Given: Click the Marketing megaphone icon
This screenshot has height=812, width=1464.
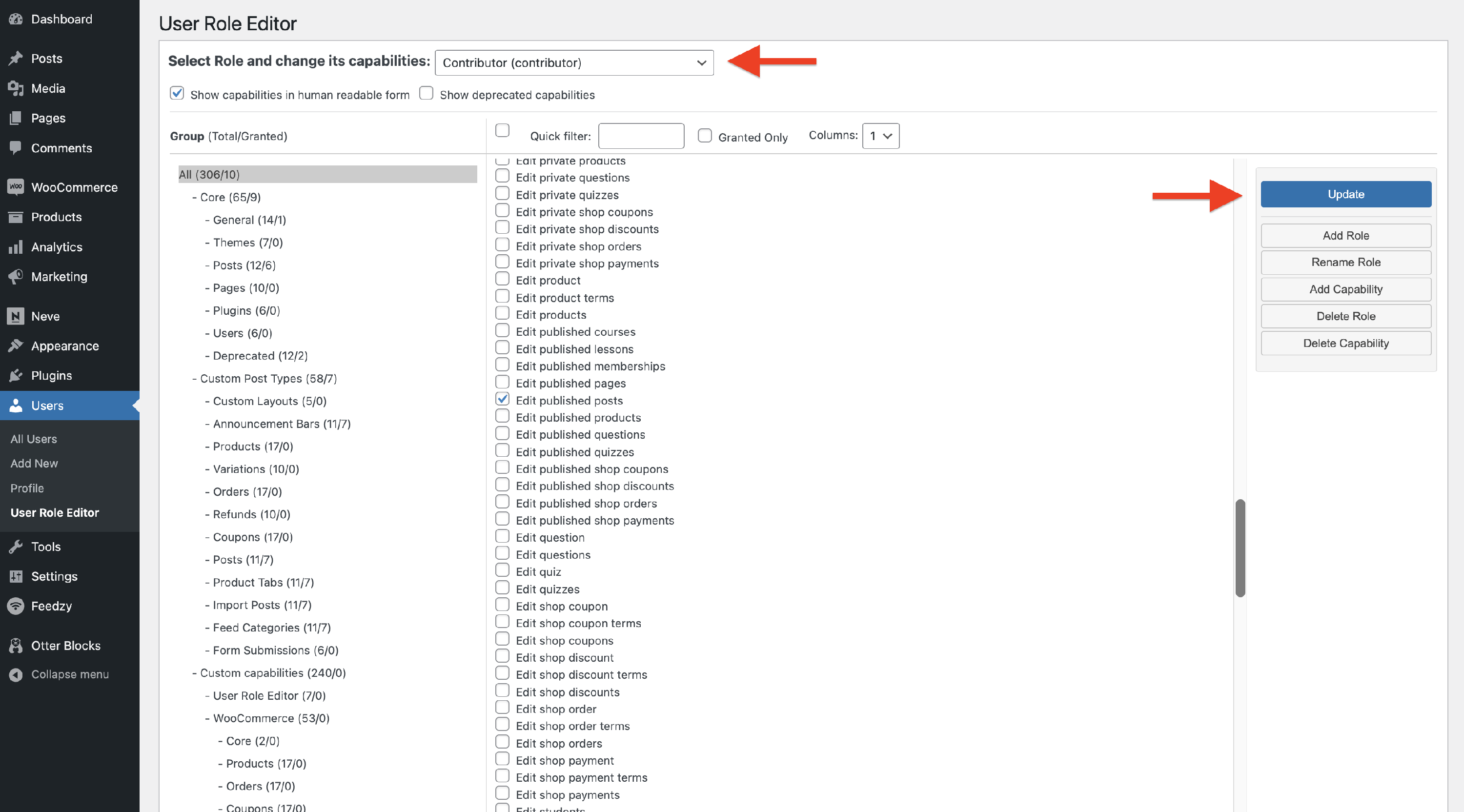Looking at the screenshot, I should click(x=16, y=277).
